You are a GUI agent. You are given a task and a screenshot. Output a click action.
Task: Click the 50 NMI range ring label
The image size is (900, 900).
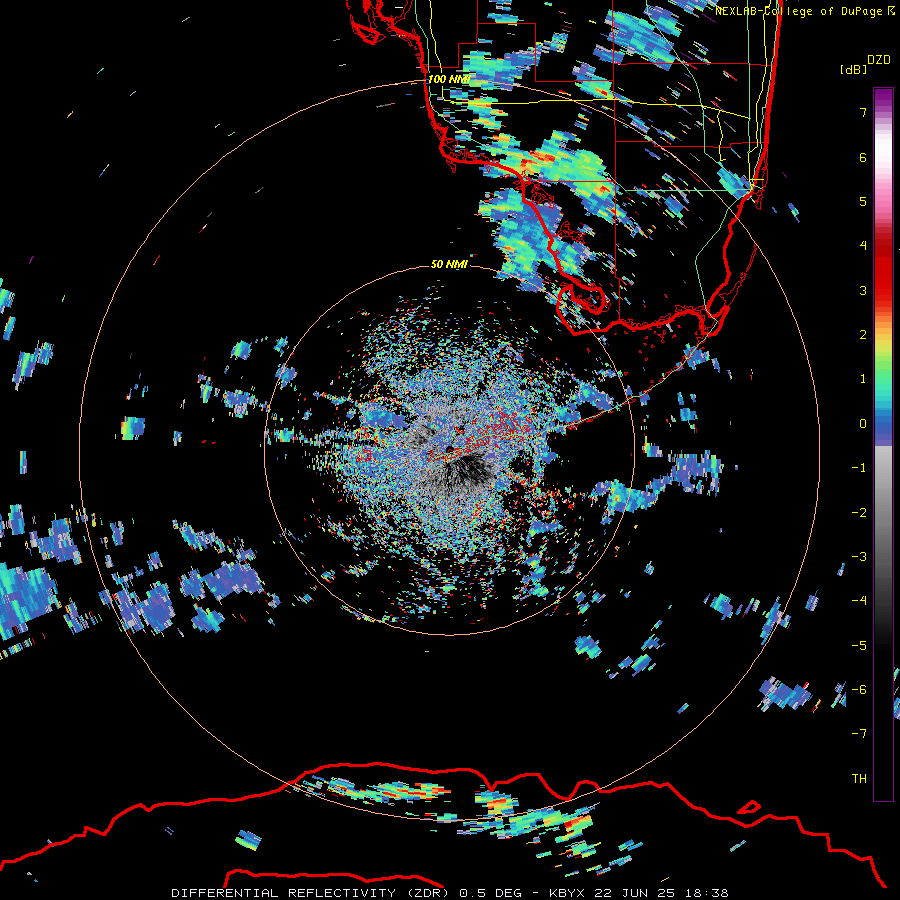449,264
